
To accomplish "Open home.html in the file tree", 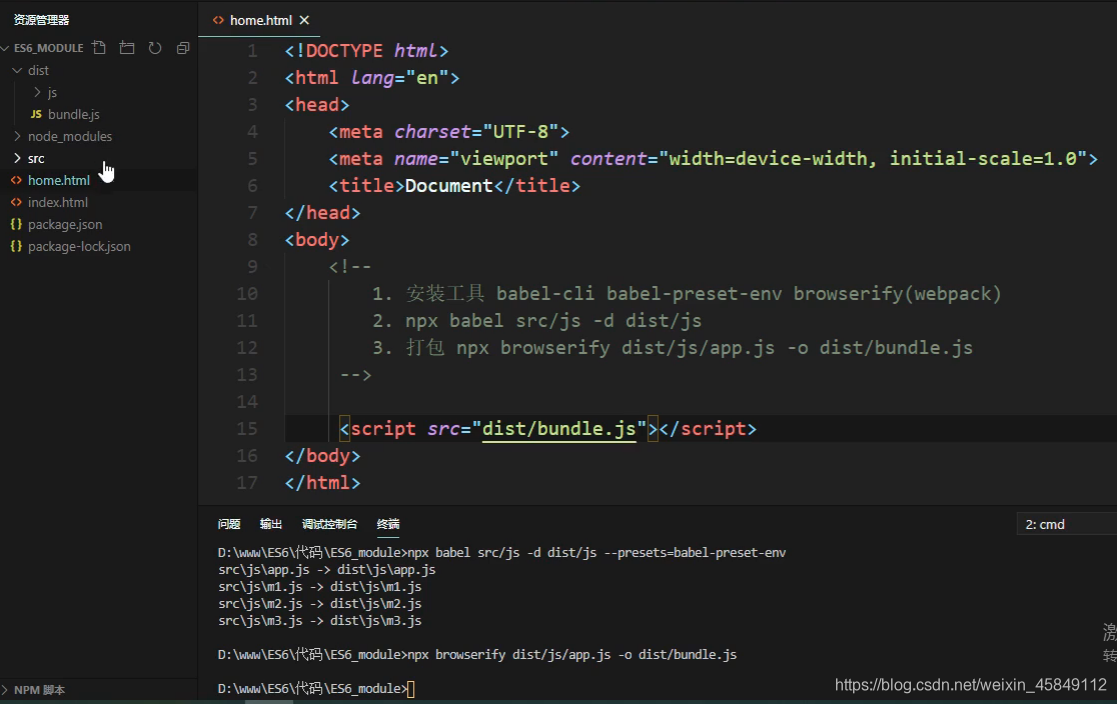I will click(x=58, y=180).
